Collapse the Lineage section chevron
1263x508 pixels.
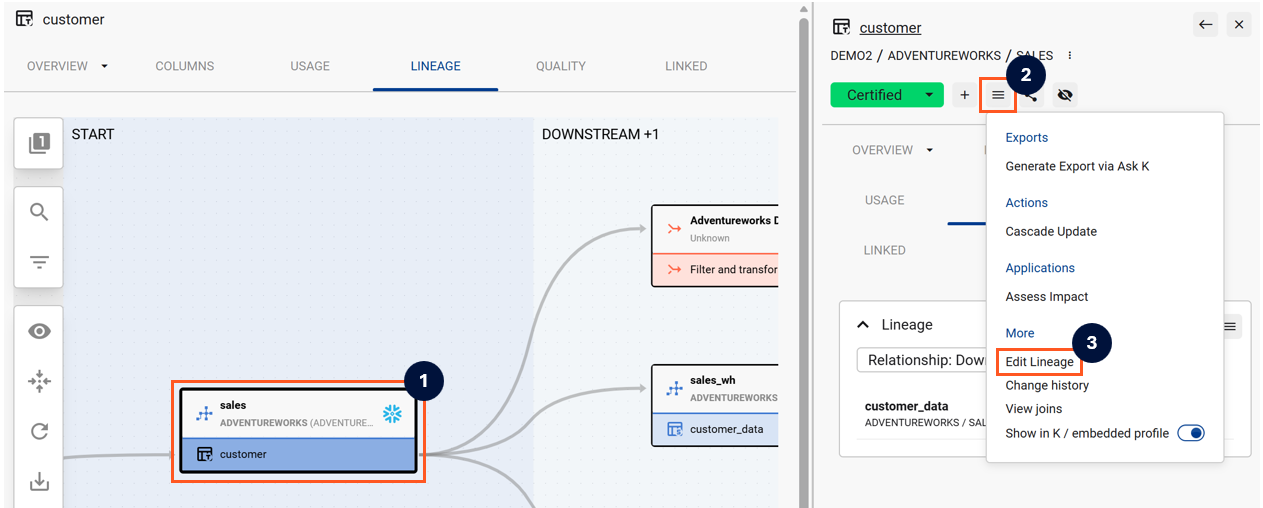pyautogui.click(x=862, y=325)
